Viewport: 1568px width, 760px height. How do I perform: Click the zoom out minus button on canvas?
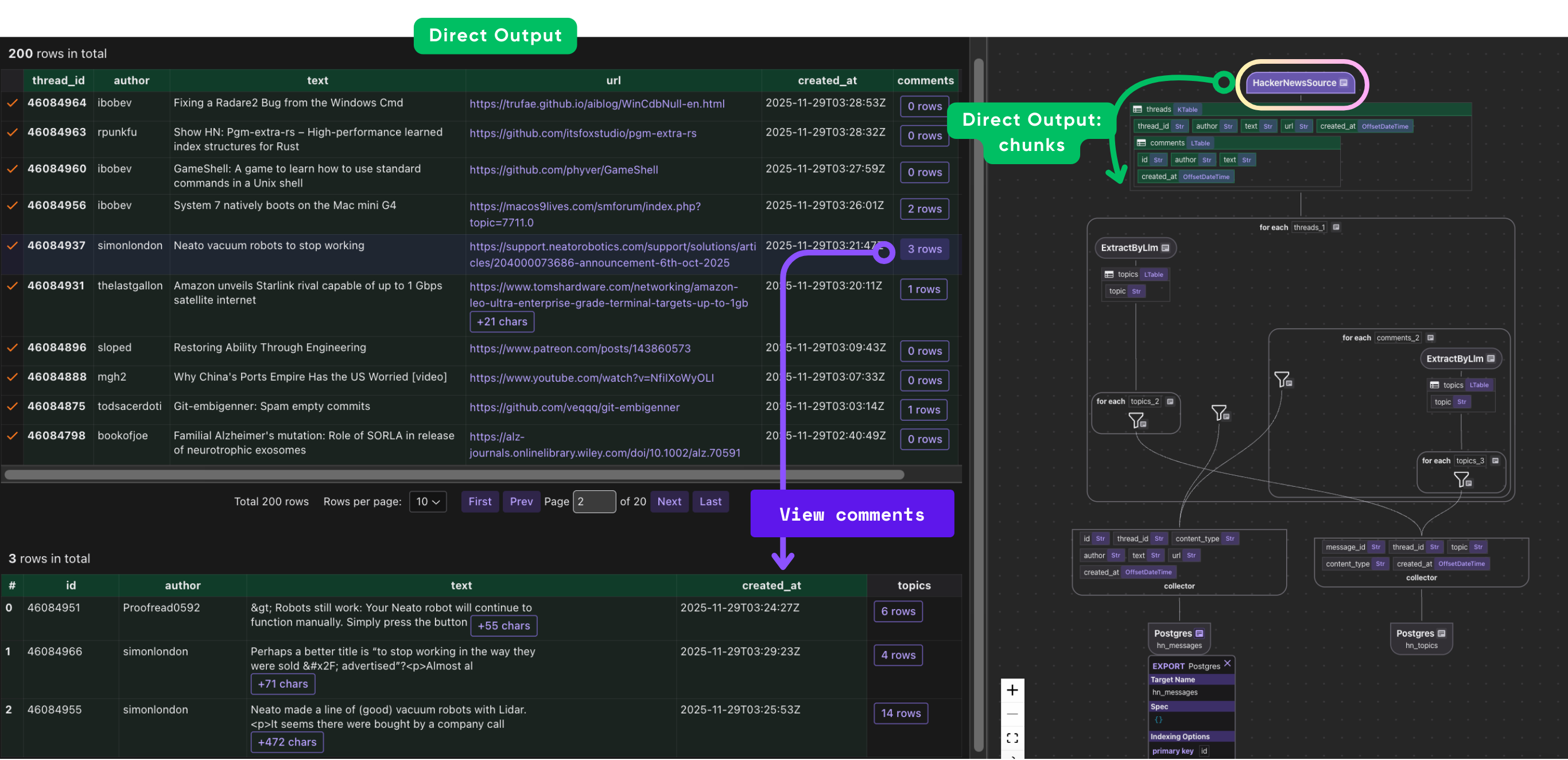click(x=1012, y=714)
